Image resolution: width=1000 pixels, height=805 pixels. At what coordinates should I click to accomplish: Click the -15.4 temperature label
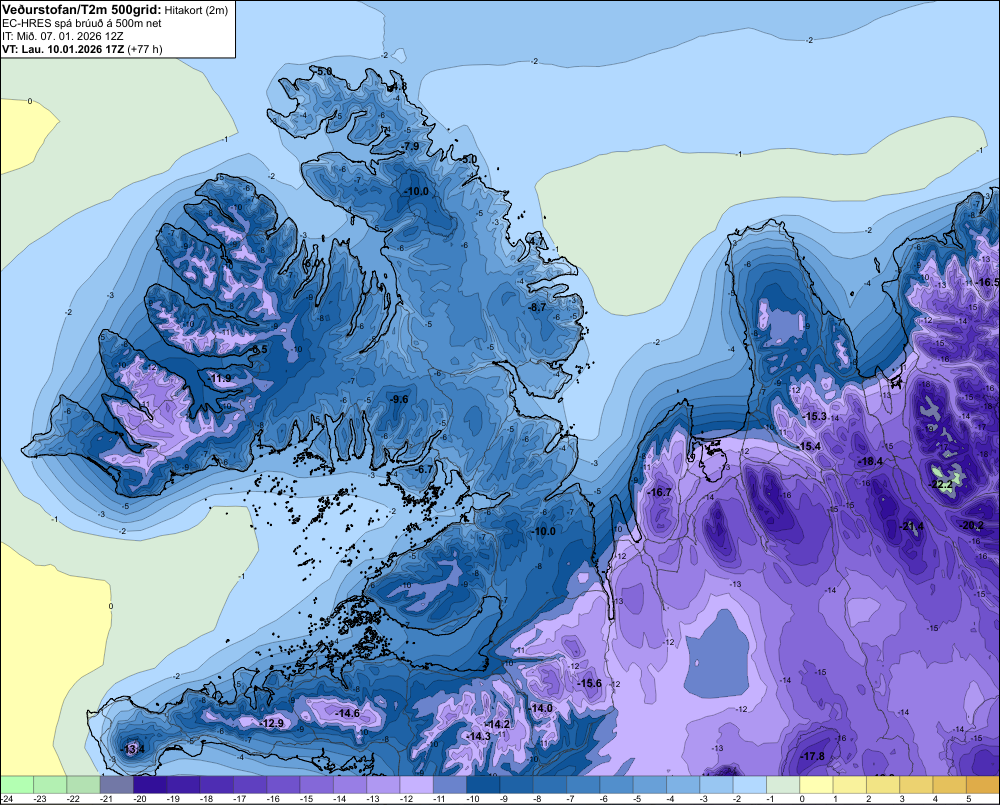(809, 446)
